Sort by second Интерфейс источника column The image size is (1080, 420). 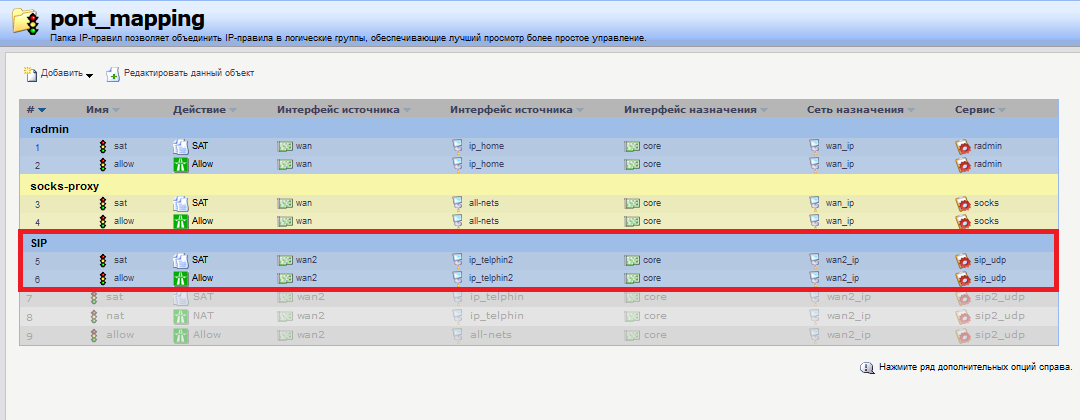[x=517, y=110]
